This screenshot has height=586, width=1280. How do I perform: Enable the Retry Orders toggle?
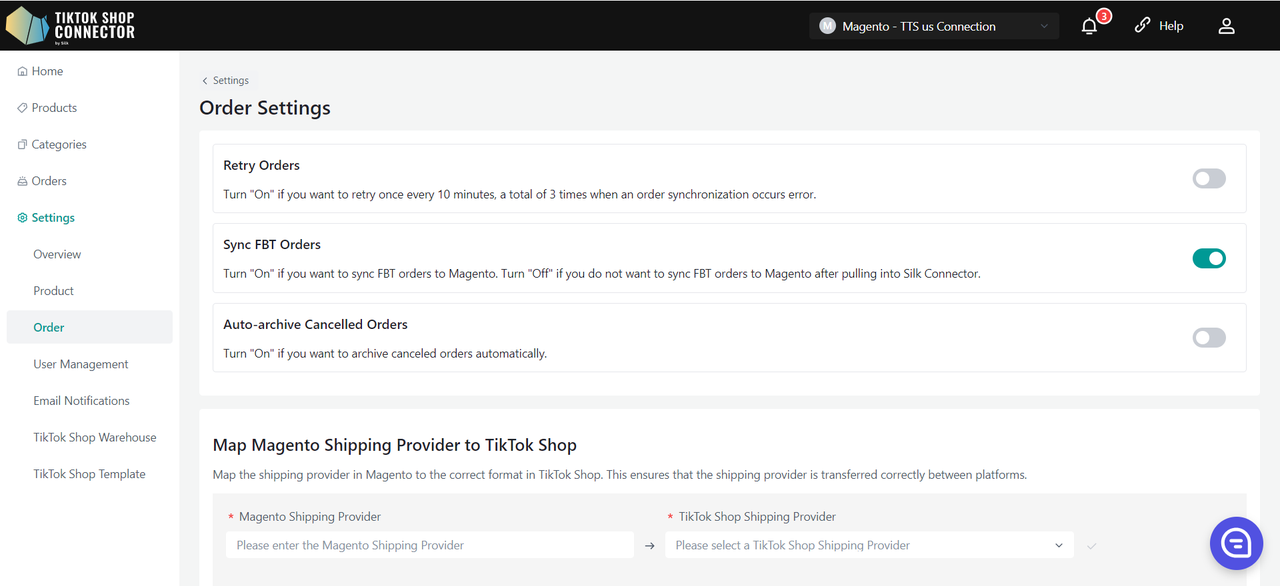pos(1208,179)
